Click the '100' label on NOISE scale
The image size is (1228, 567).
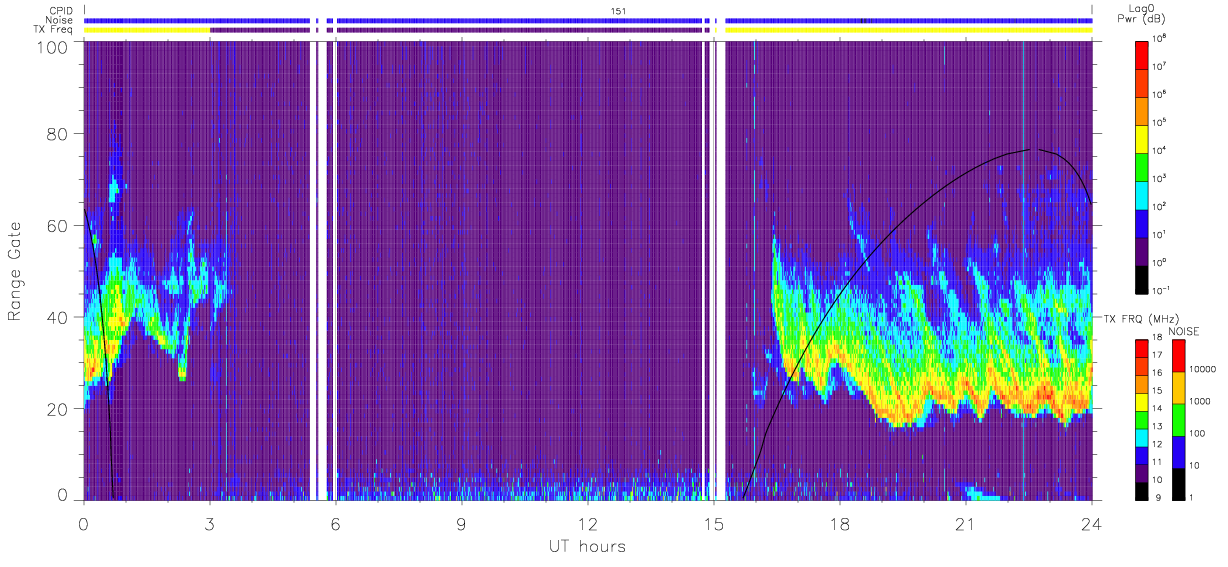tap(1196, 435)
